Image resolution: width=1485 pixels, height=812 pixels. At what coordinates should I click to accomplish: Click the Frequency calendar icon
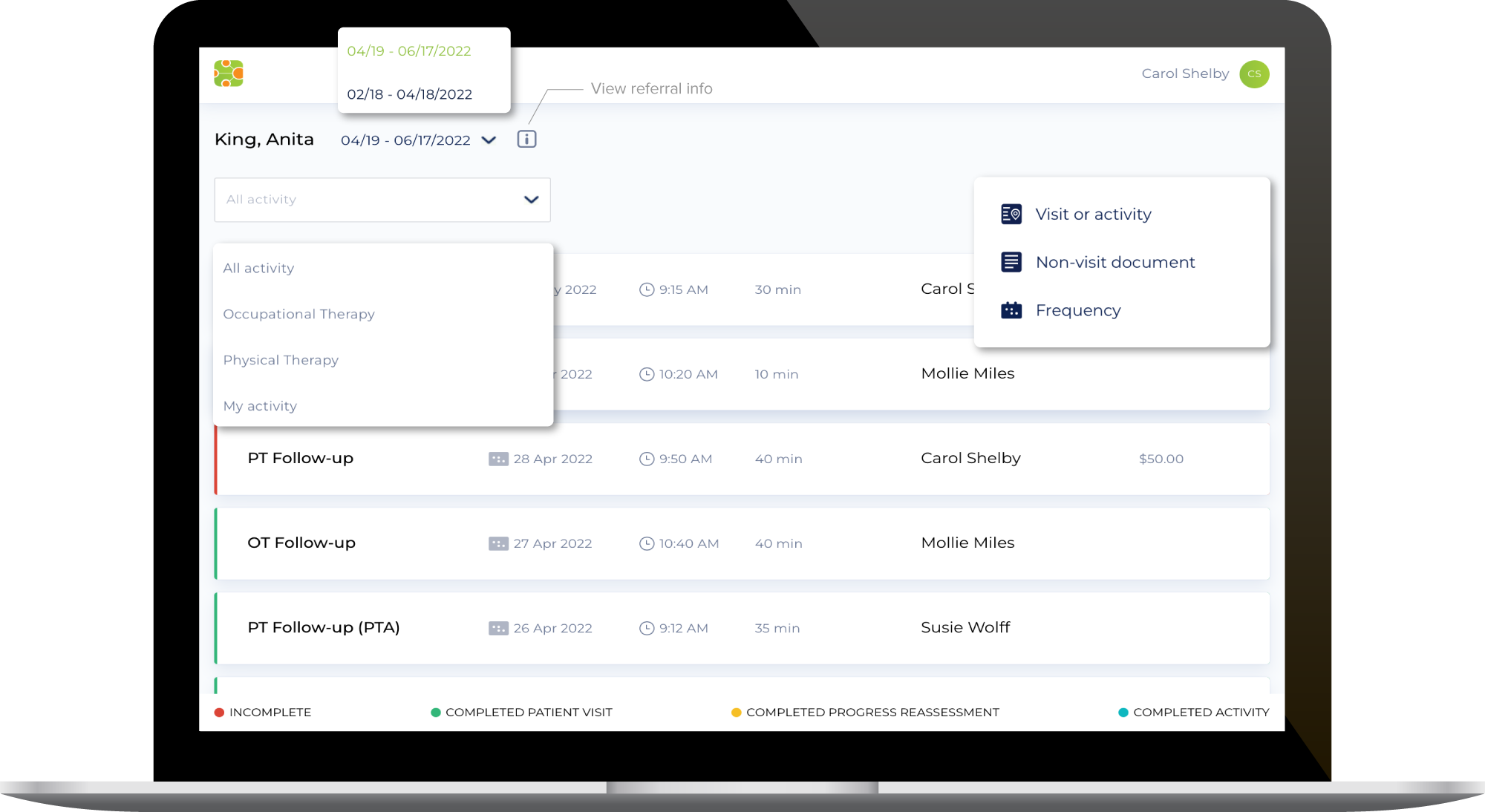pos(1011,310)
